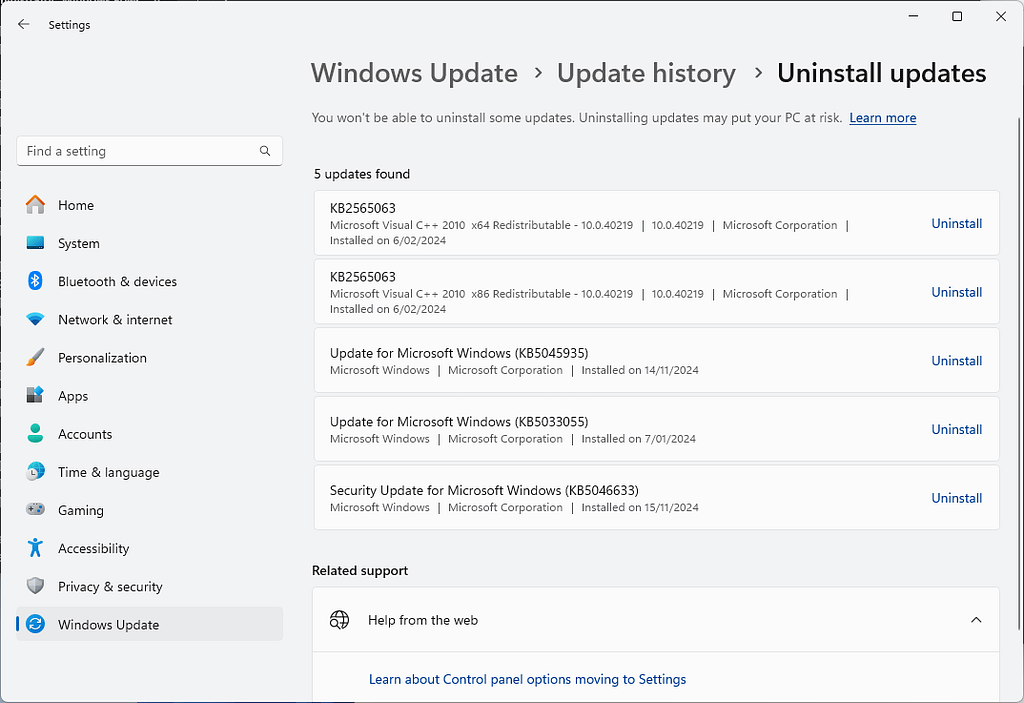Viewport: 1024px width, 703px height.
Task: Select the Gaming controller icon
Action: point(37,510)
